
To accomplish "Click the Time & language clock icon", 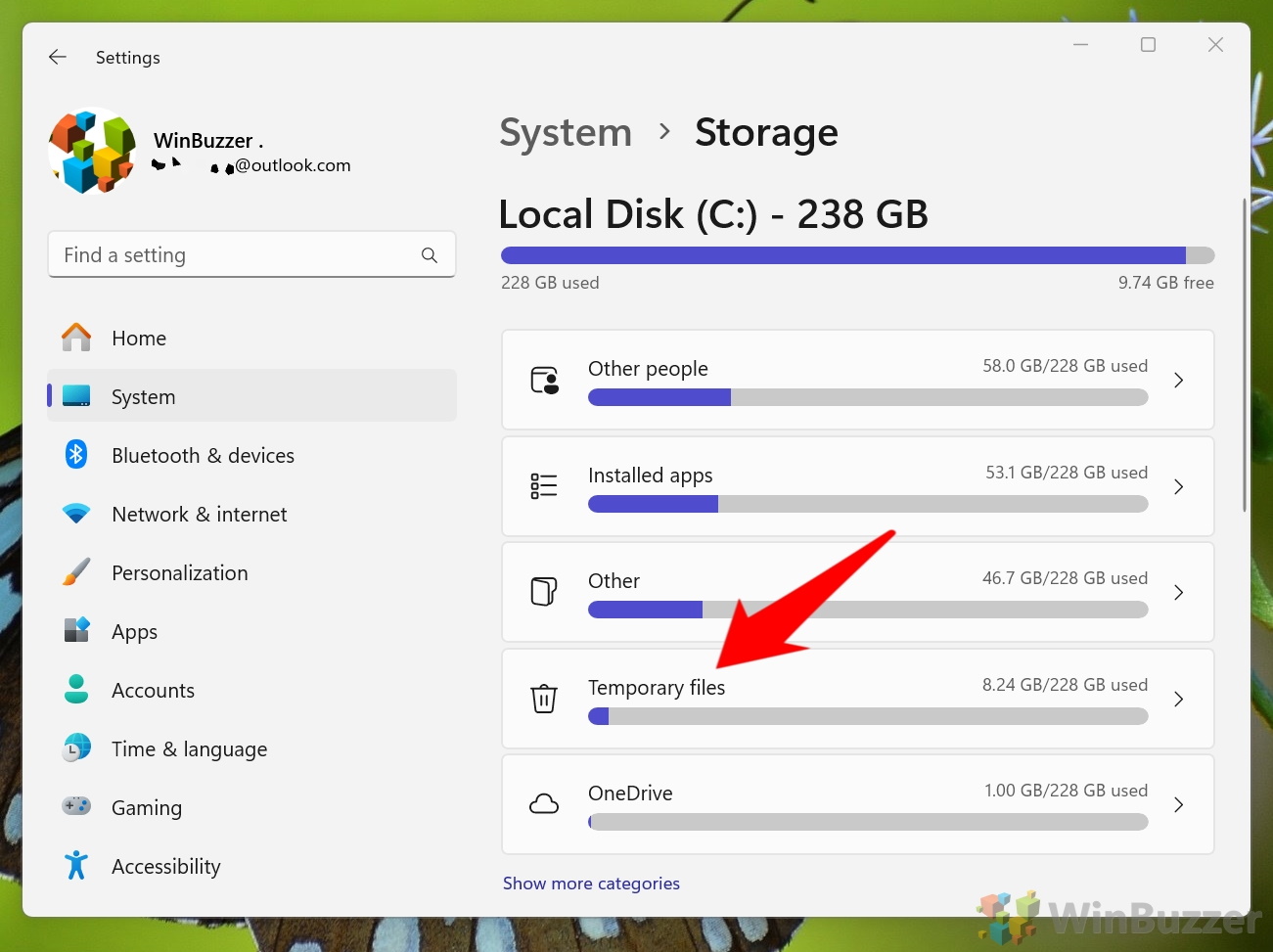I will pos(76,748).
